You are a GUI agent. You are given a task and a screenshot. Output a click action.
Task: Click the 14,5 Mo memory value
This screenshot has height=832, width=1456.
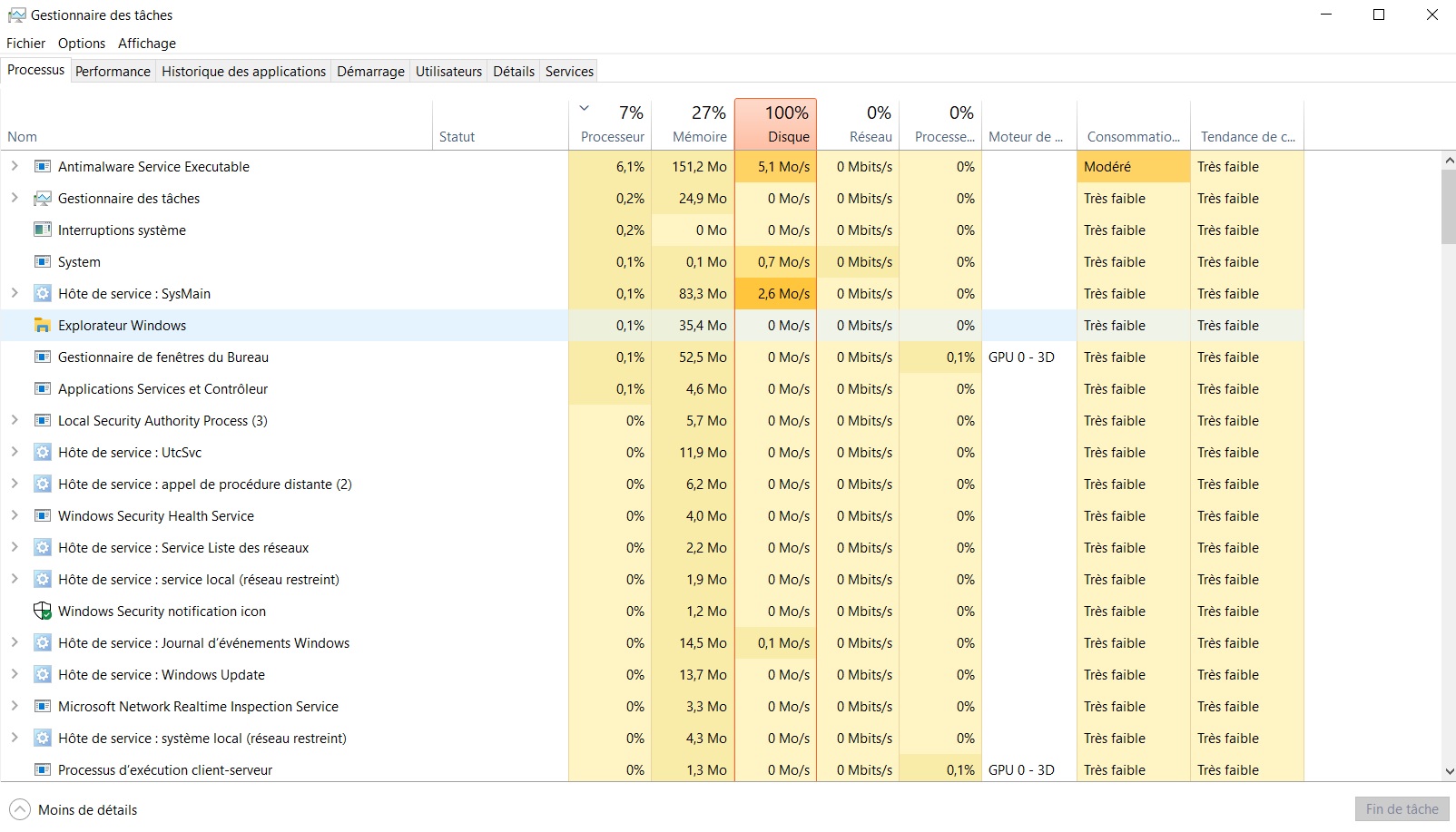click(x=703, y=643)
